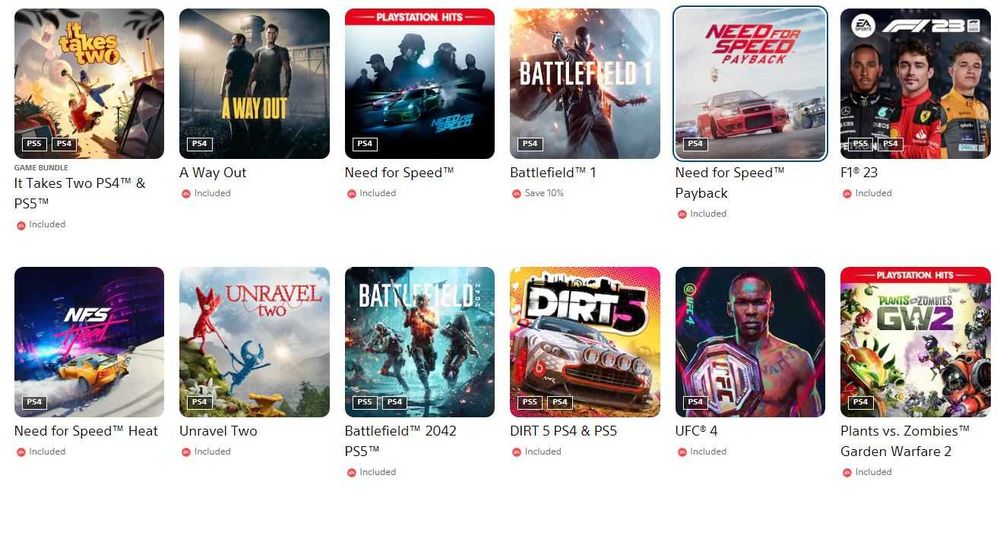Open the NFS Heat cover thumbnail

click(89, 342)
